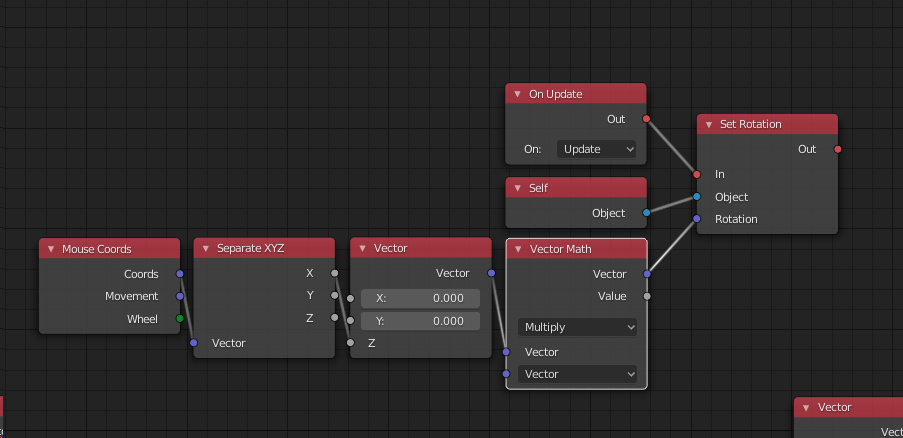Collapse the Vector node with X and Y fields
Viewport: 903px width, 438px height.
tap(362, 249)
